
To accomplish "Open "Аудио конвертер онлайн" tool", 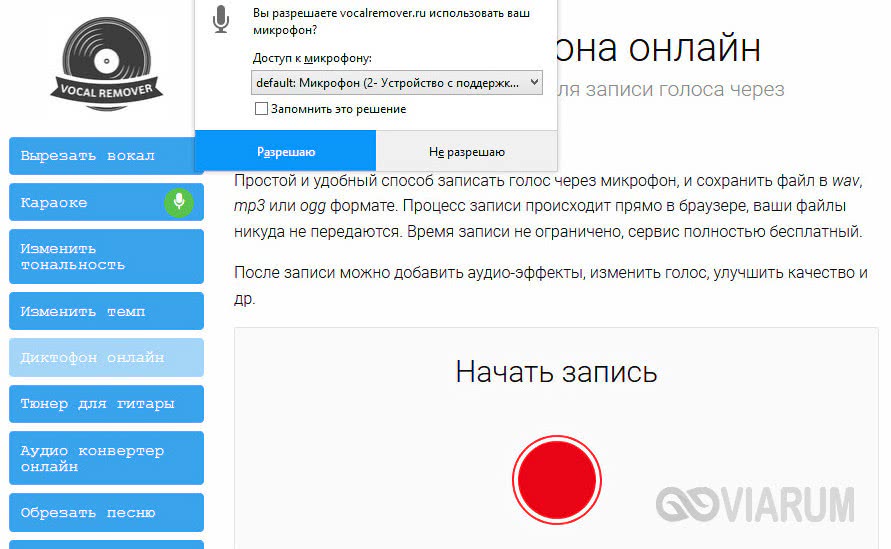I will [x=105, y=458].
